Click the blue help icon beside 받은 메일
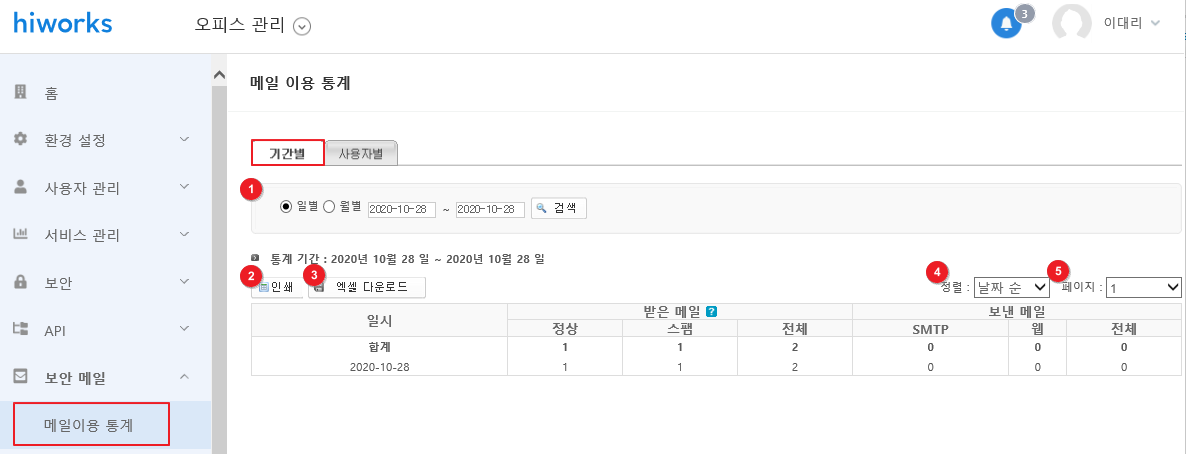 pyautogui.click(x=711, y=311)
